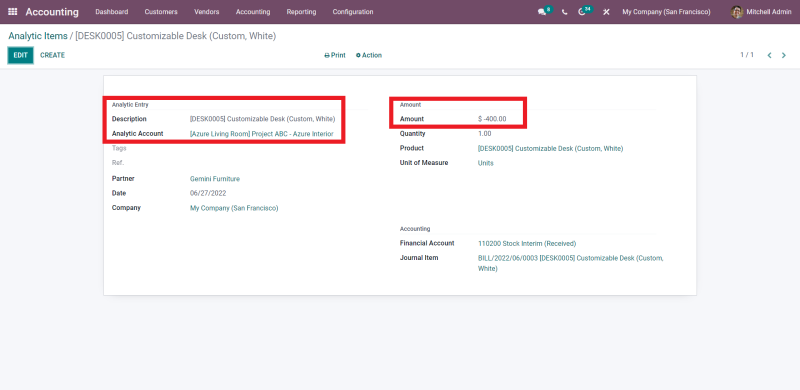Open the Product DESK0005 link
The height and width of the screenshot is (390, 800).
[551, 149]
